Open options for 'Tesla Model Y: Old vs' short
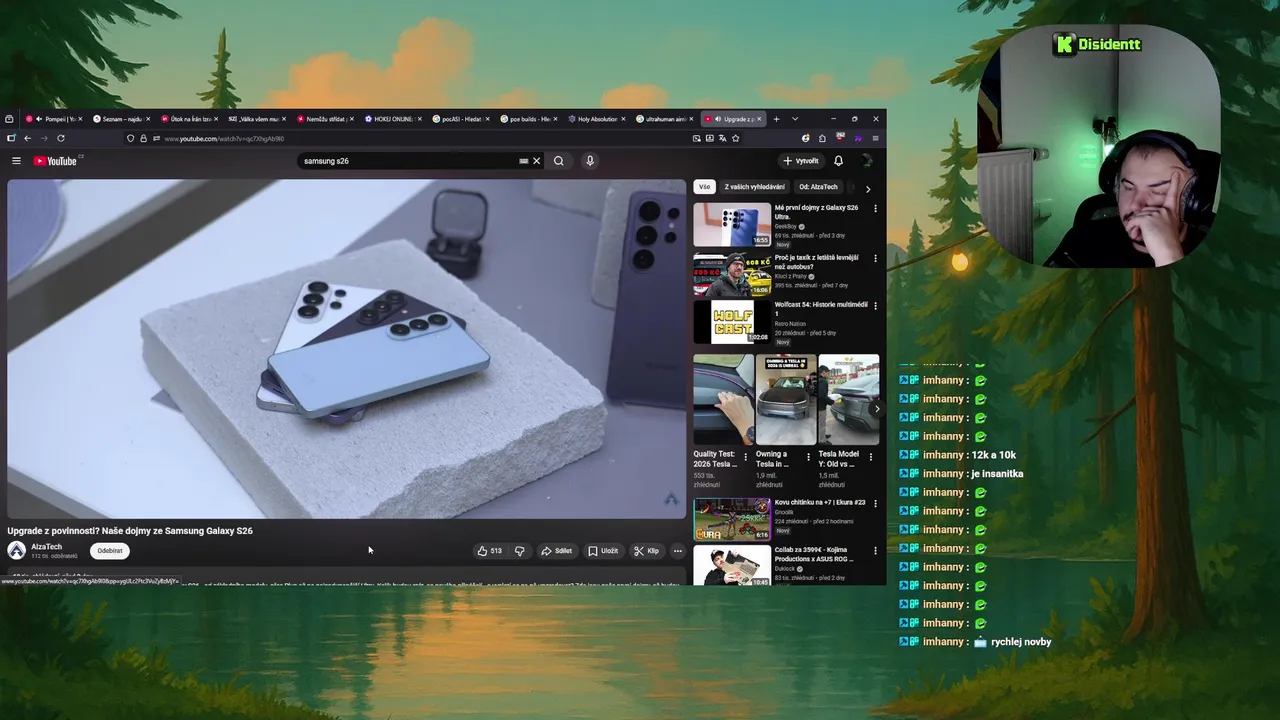Viewport: 1280px width, 720px height. (870, 457)
